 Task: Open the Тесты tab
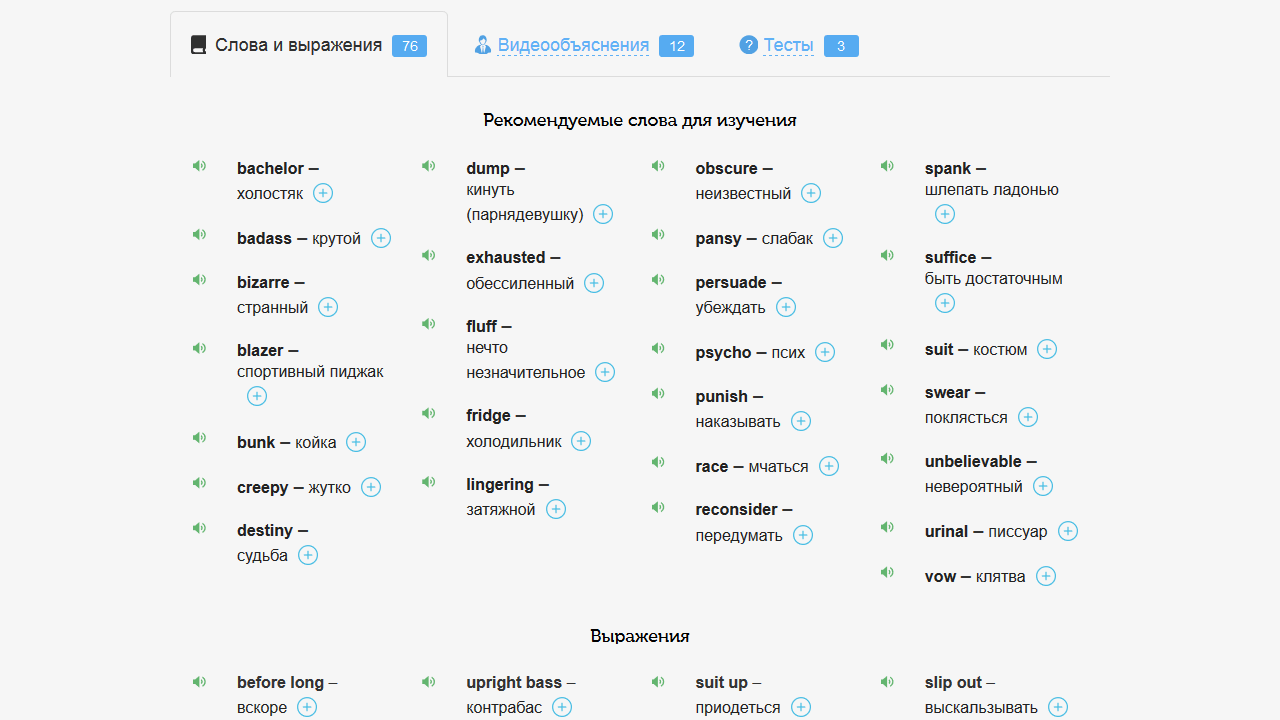click(x=788, y=45)
